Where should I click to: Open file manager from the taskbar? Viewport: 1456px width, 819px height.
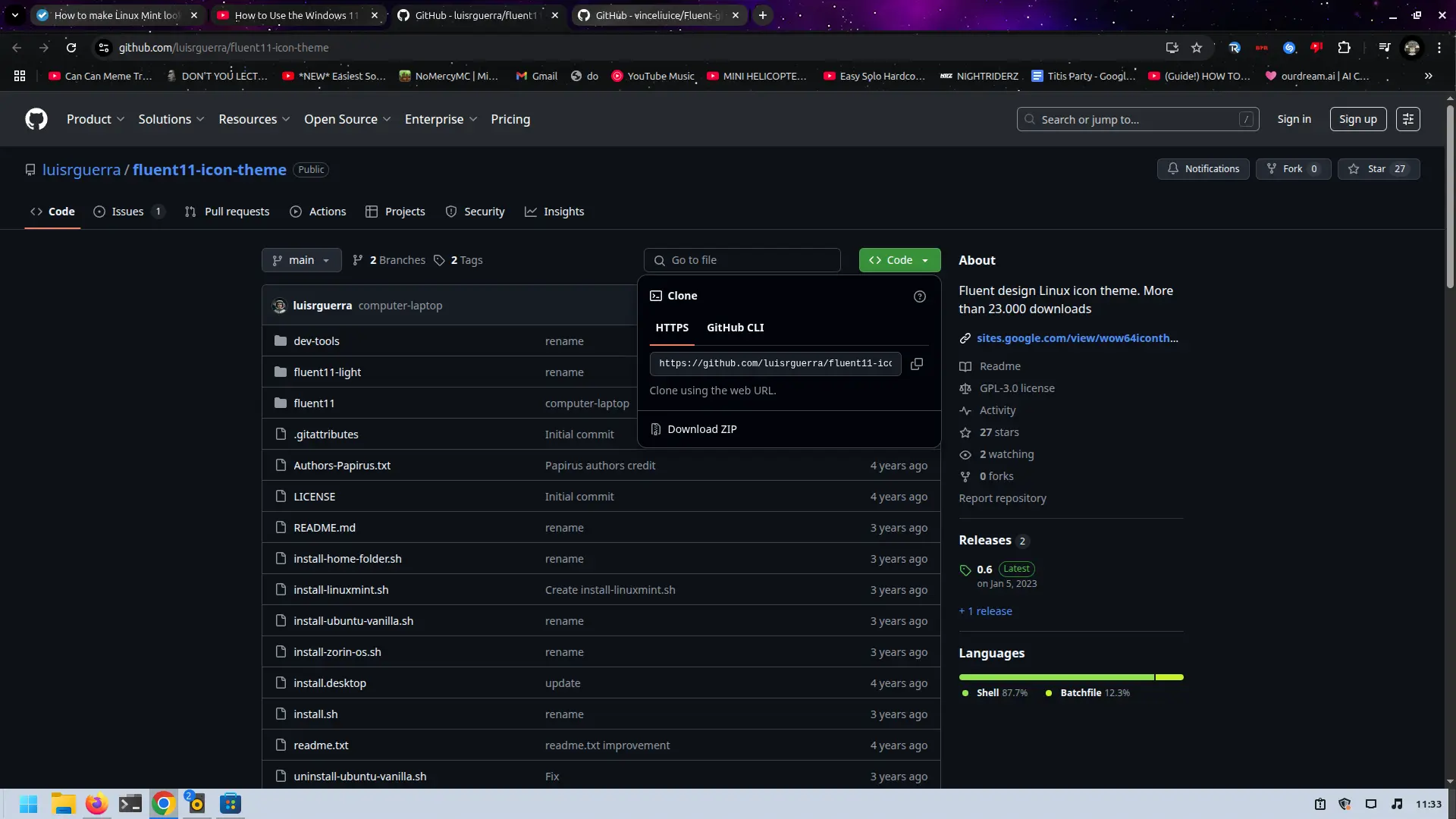[x=63, y=804]
